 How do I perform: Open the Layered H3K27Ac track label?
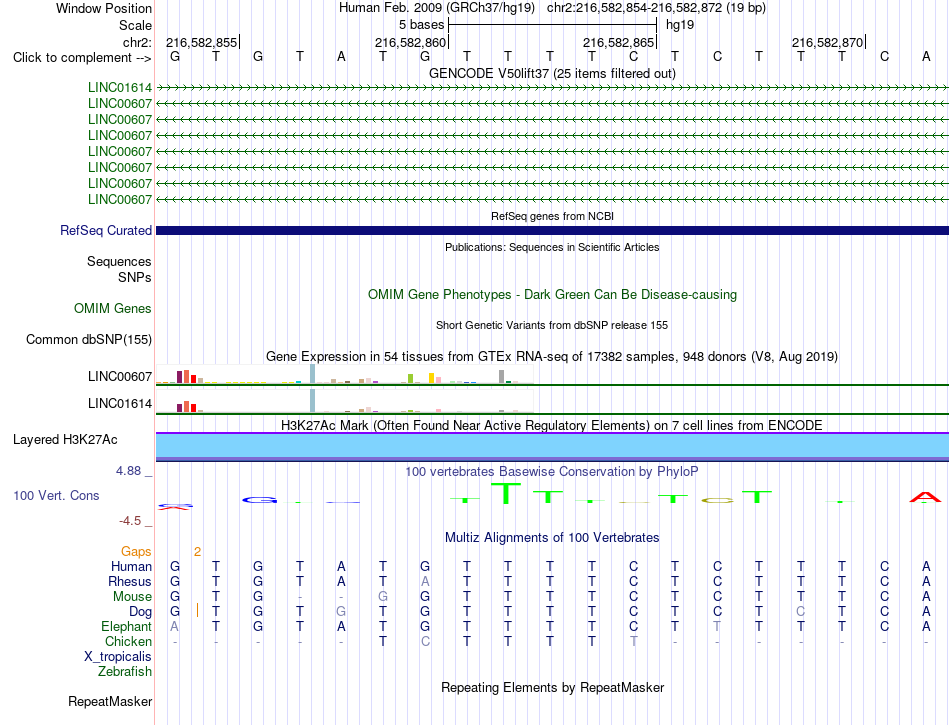65,440
